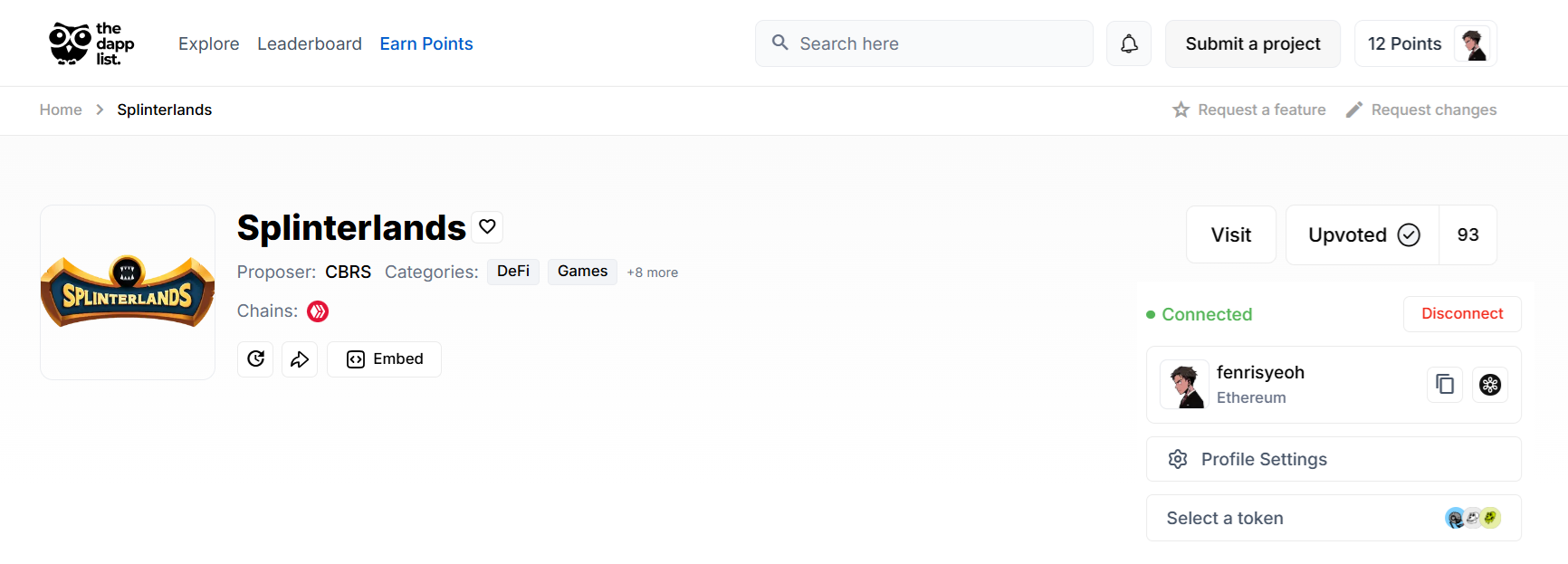The width and height of the screenshot is (1568, 564).
Task: Click the Splinterlands logo image
Action: 128,292
